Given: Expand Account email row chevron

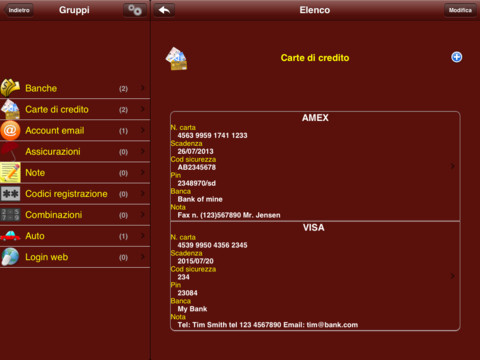Looking at the screenshot, I should click(x=143, y=130).
